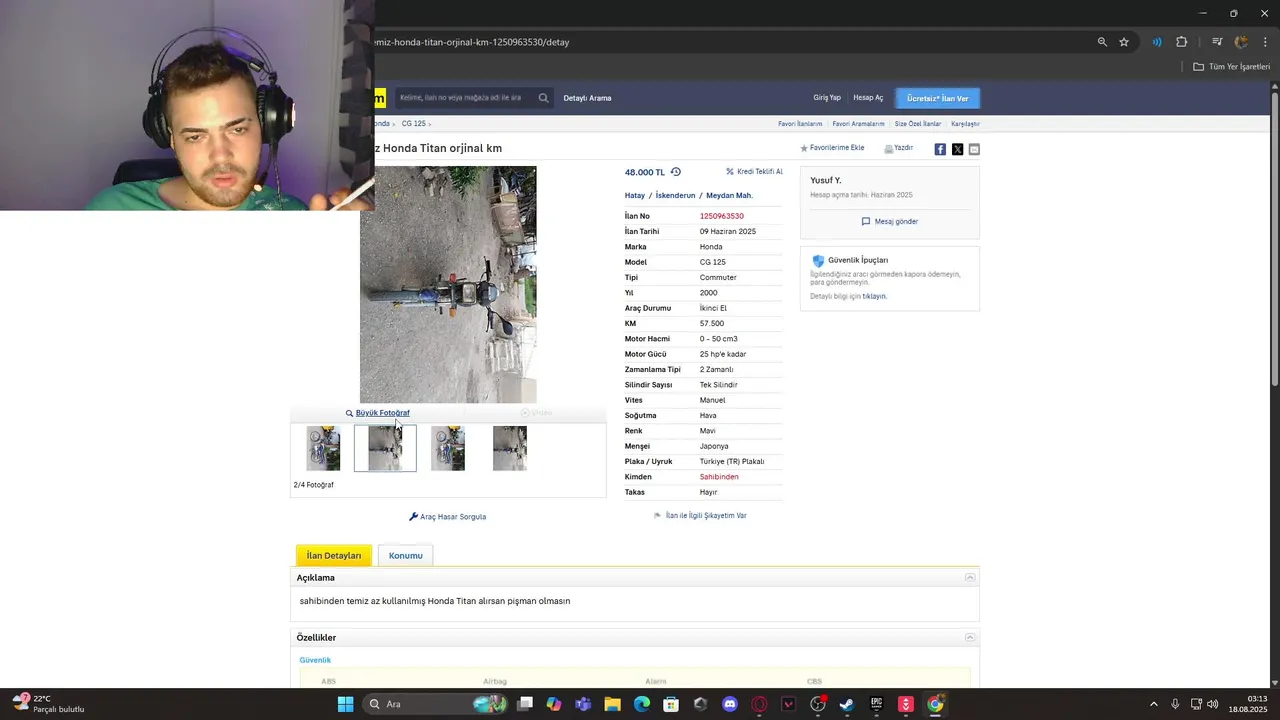1280x720 pixels.
Task: Open the volume icon in system tray
Action: (1212, 704)
